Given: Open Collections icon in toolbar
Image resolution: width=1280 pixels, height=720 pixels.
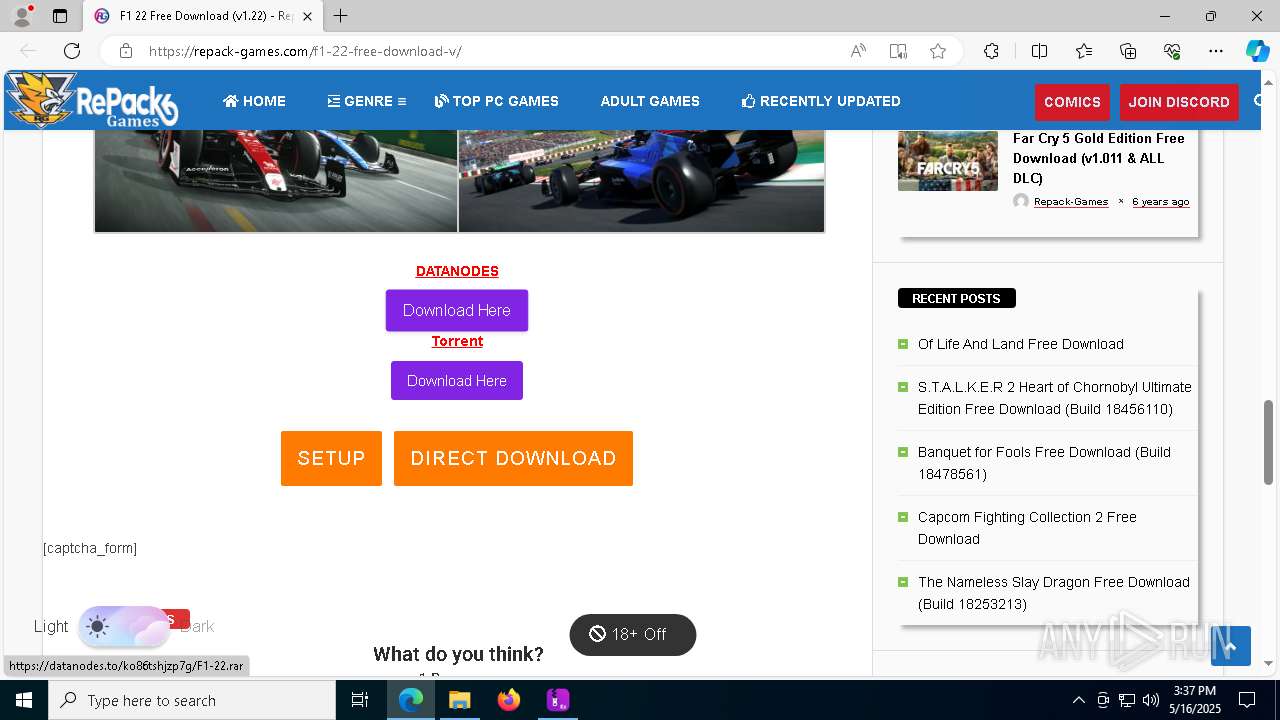Looking at the screenshot, I should click(x=1128, y=51).
